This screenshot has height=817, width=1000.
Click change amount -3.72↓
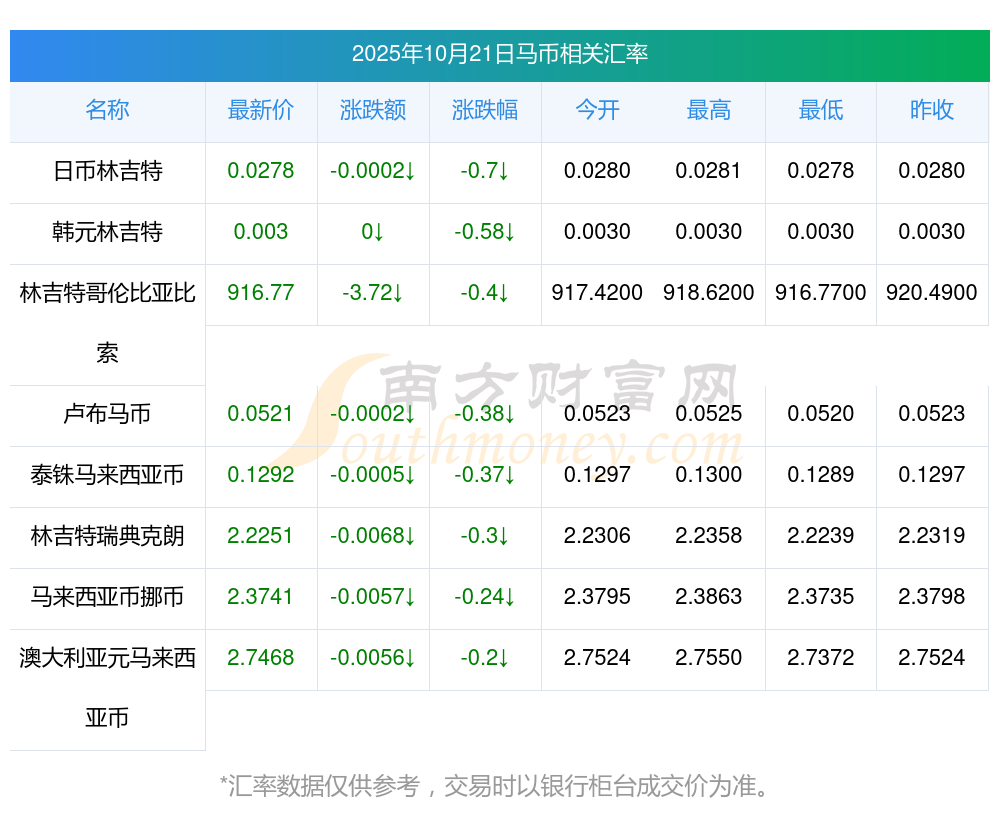(x=373, y=293)
